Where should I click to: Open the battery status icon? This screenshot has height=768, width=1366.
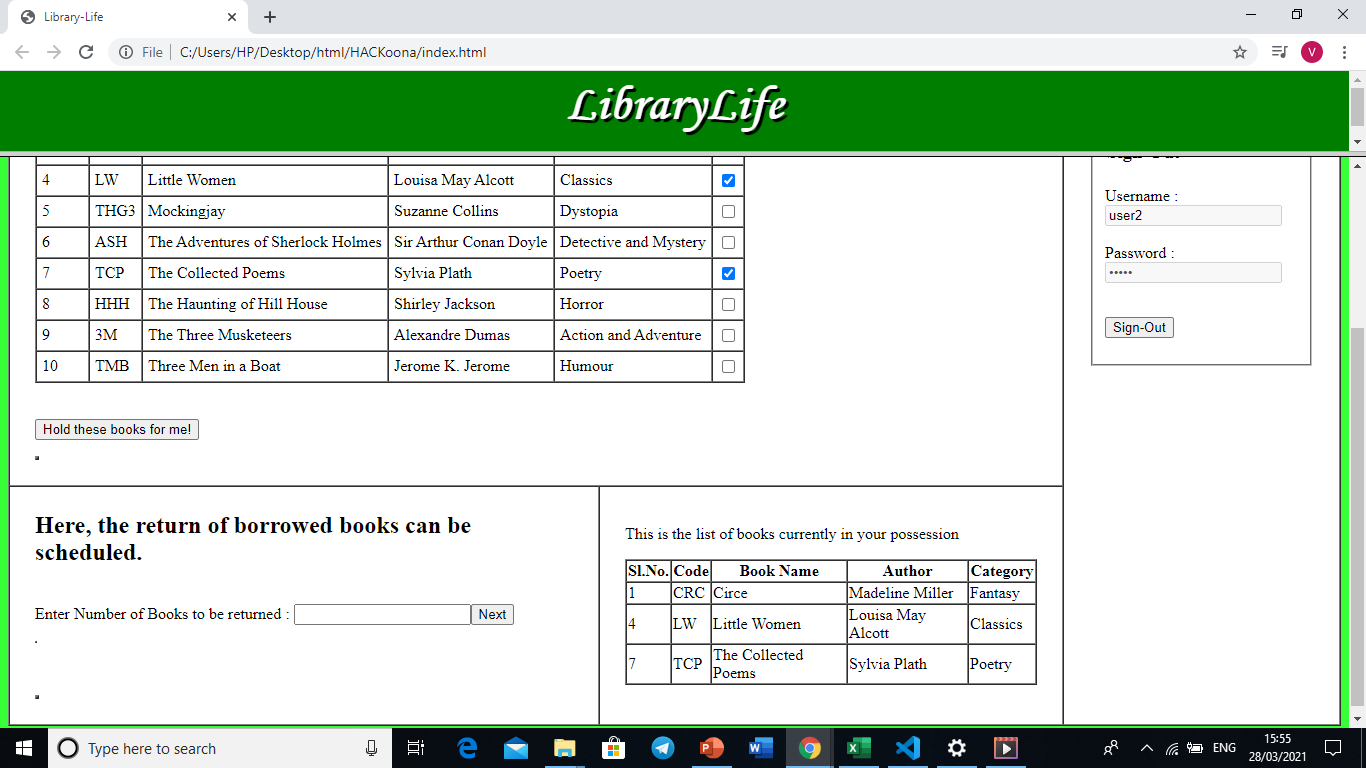tap(1194, 748)
